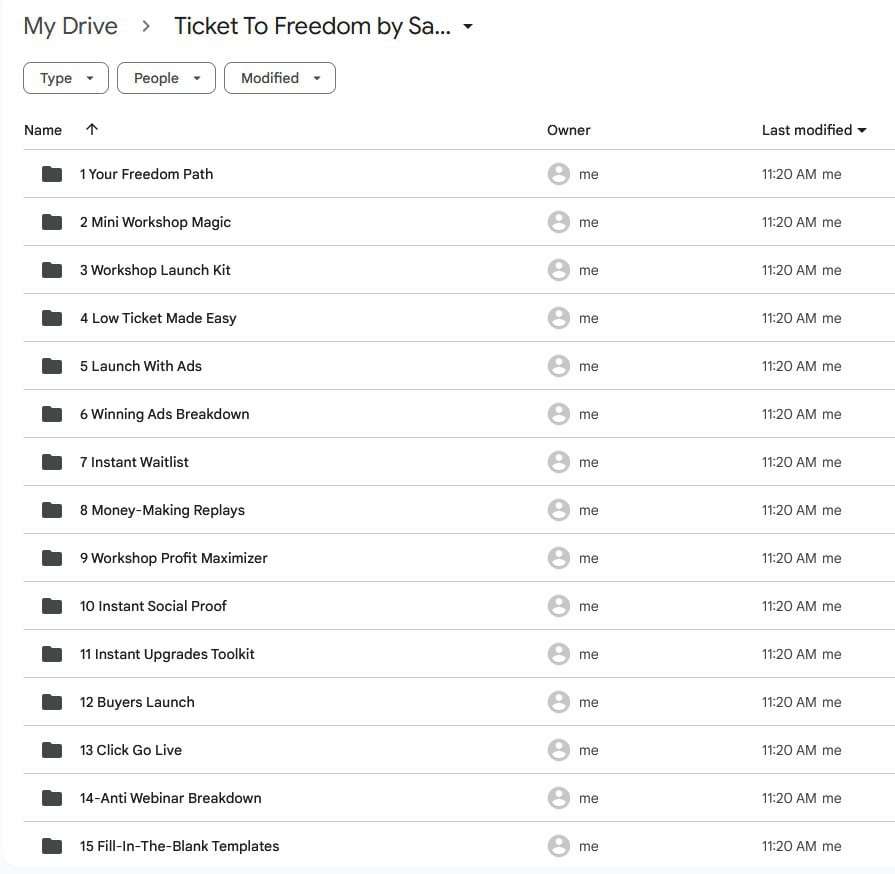Open the Ticket To Freedom folder title dropdown
The width and height of the screenshot is (895, 874).
point(468,27)
